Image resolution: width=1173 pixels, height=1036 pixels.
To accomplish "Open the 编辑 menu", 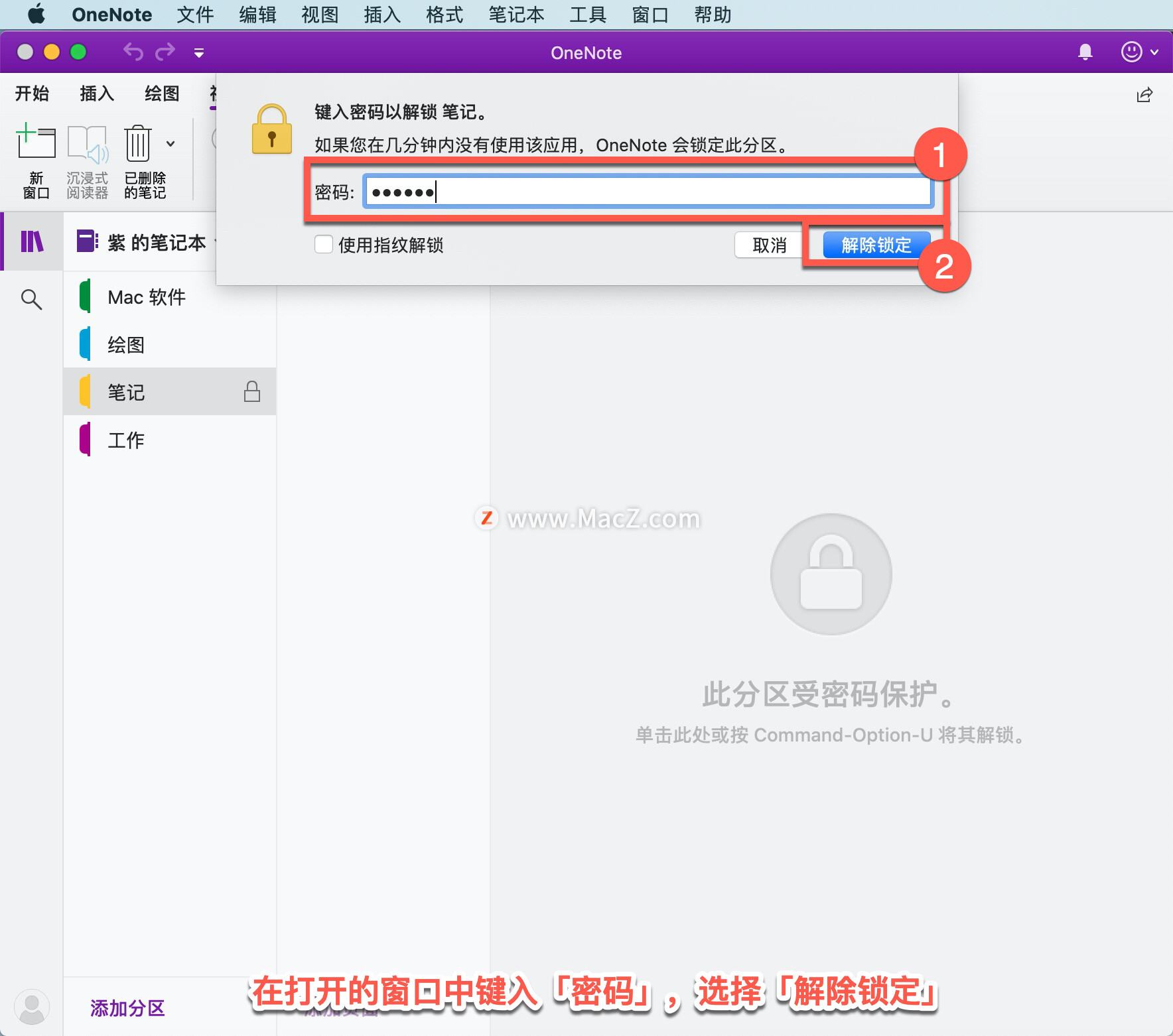I will [x=257, y=15].
